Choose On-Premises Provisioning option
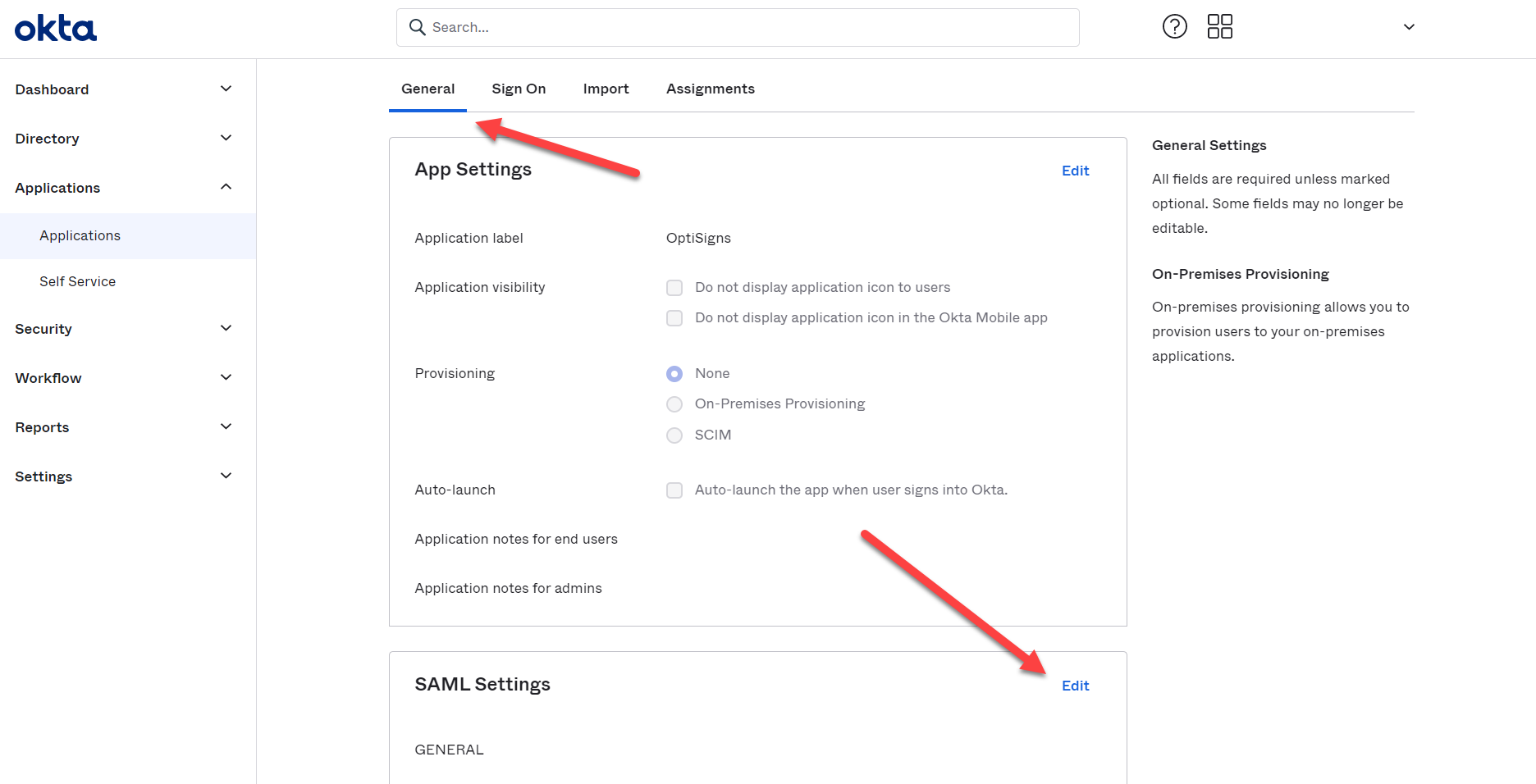Screen dimensions: 1536x784 click(674, 404)
